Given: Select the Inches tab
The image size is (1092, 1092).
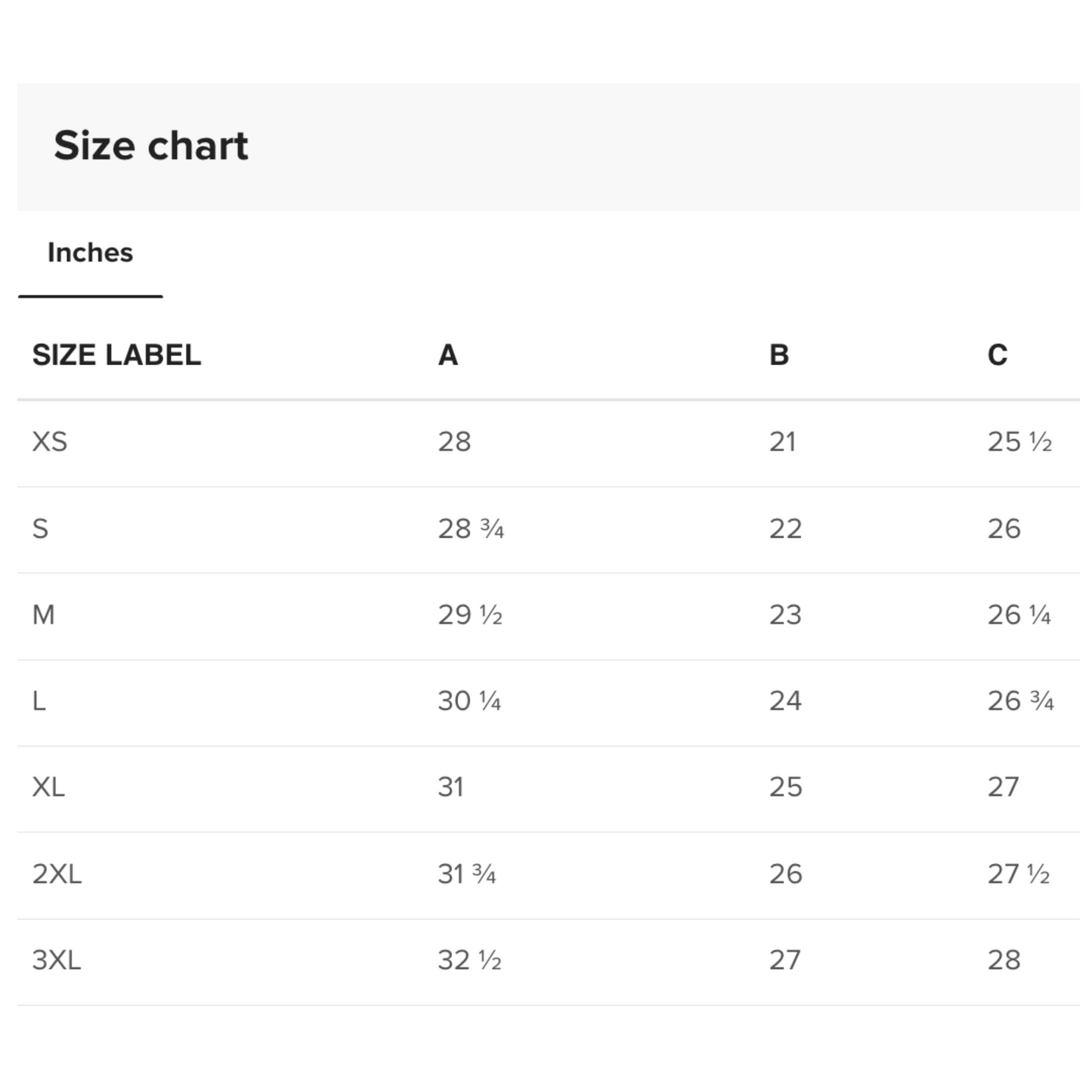Looking at the screenshot, I should pyautogui.click(x=90, y=253).
